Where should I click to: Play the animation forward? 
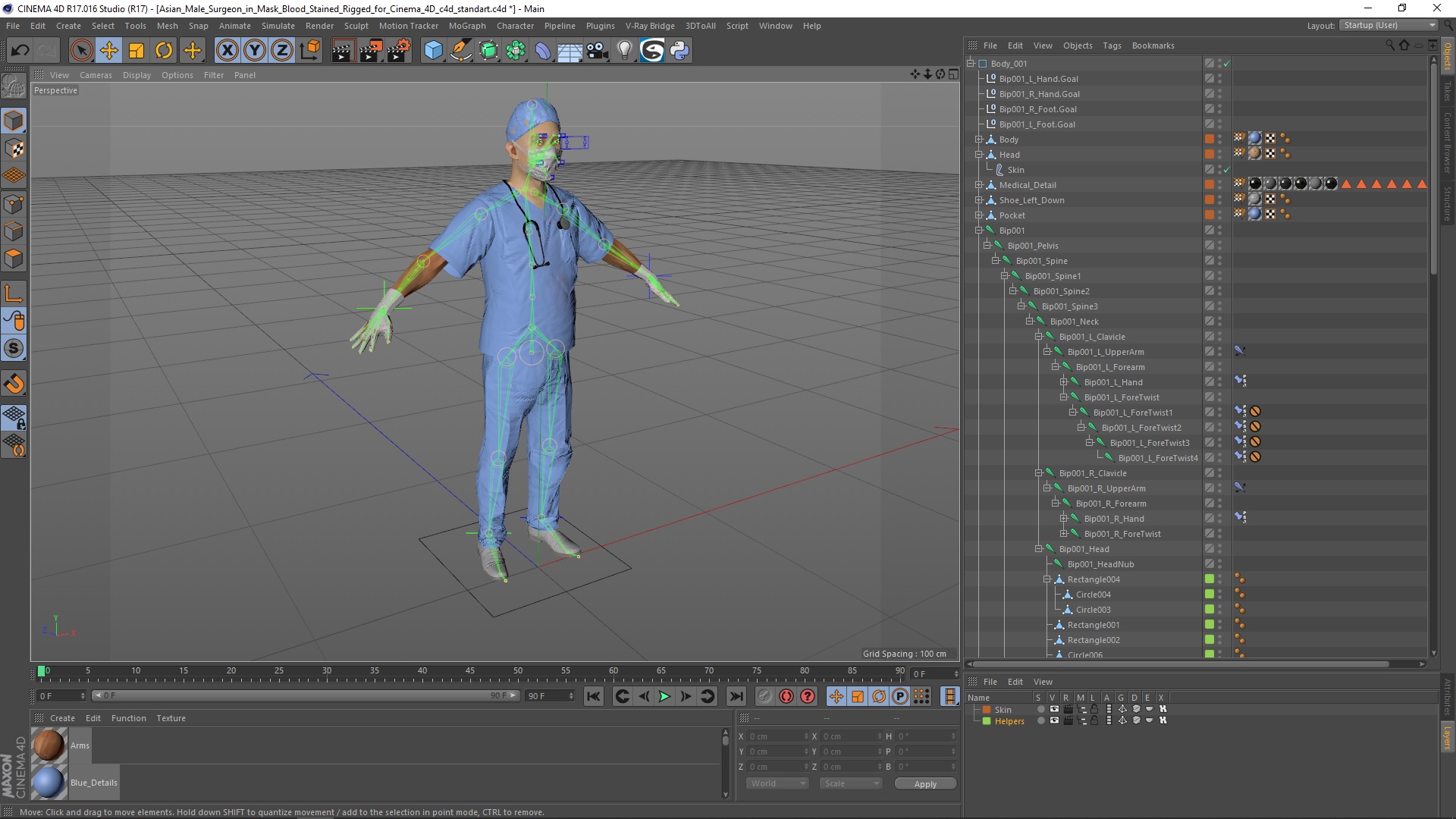(x=664, y=696)
